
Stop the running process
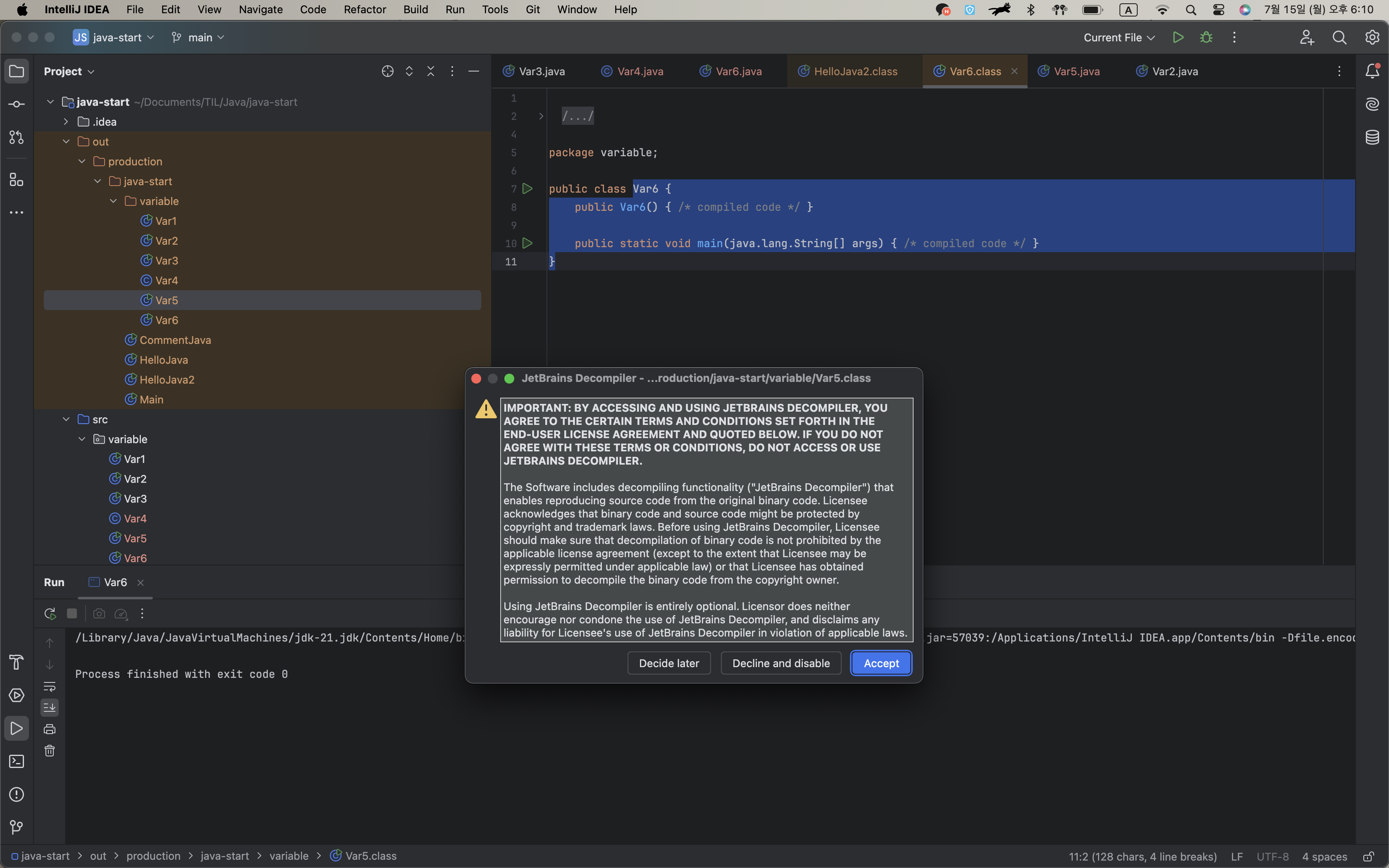(72, 614)
